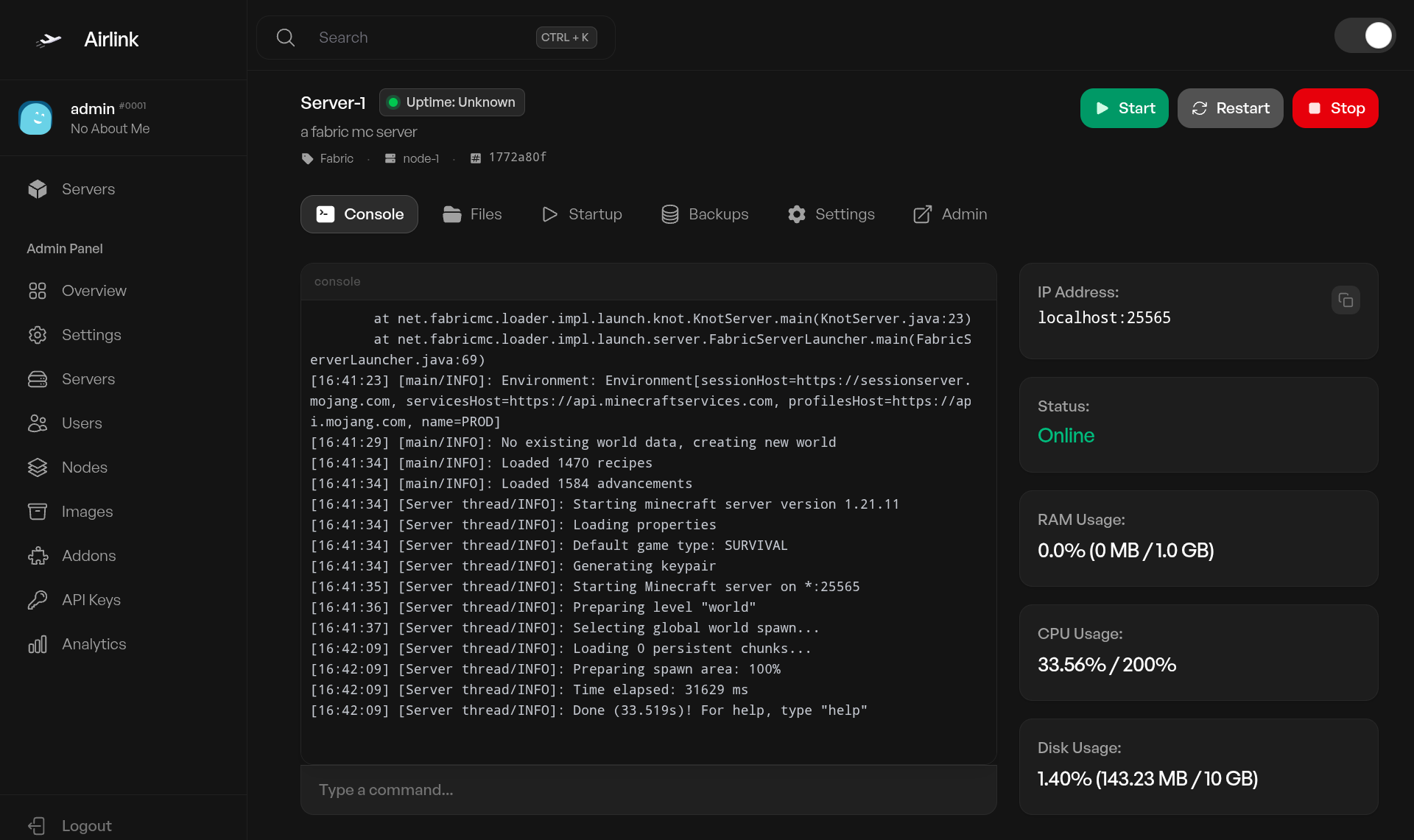Open the server Startup tab

[x=582, y=214]
